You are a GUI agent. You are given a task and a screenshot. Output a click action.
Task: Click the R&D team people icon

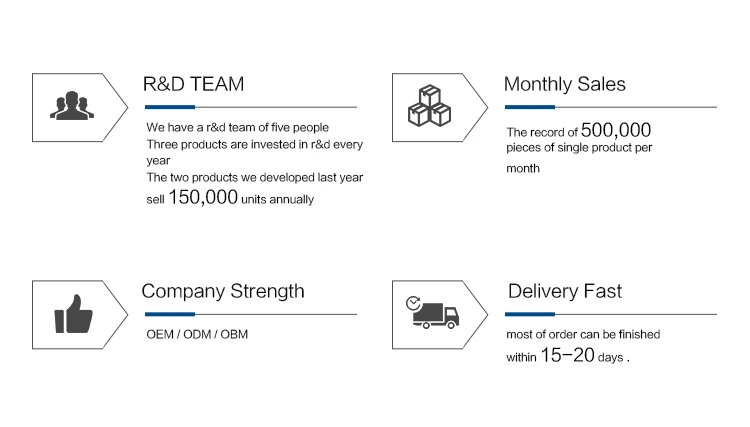coord(70,105)
